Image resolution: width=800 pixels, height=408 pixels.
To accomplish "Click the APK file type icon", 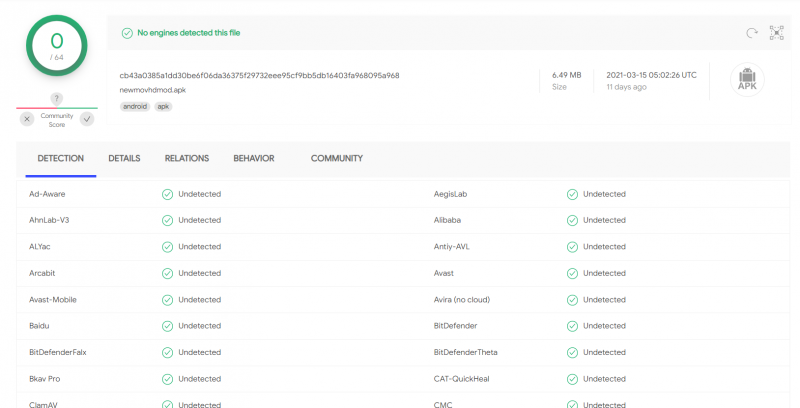I will pos(747,81).
